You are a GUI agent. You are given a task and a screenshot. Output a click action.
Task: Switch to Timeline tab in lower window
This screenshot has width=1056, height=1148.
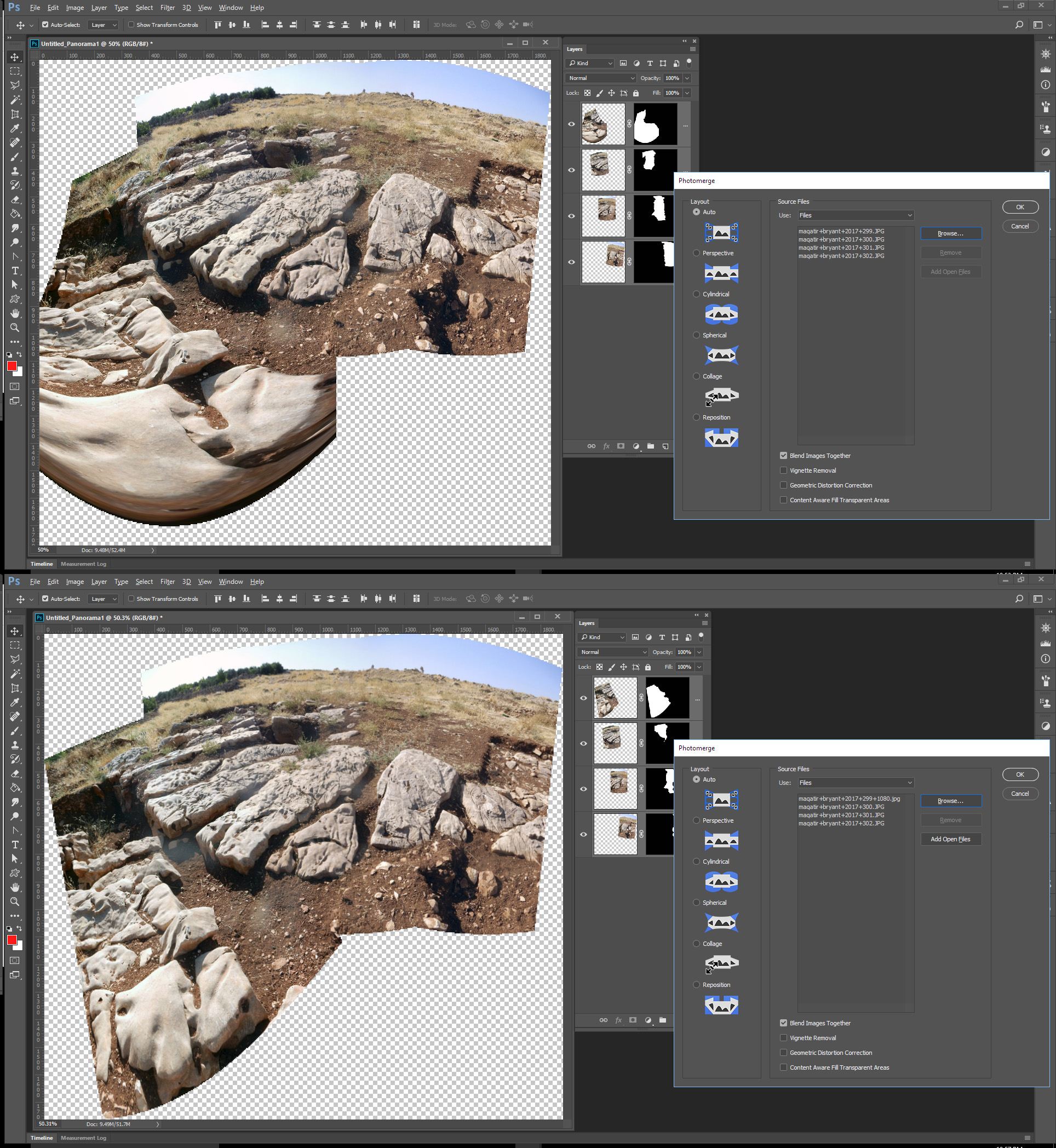point(42,1138)
